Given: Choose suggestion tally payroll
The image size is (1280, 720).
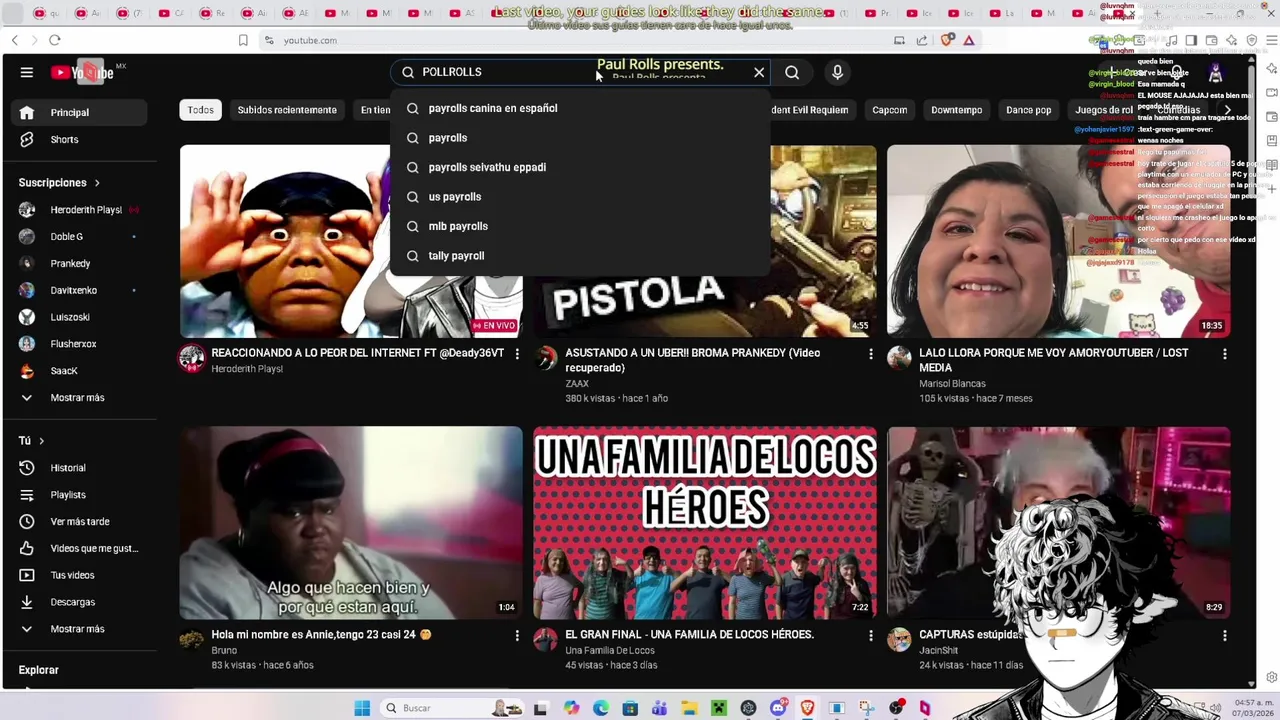Looking at the screenshot, I should (580, 256).
